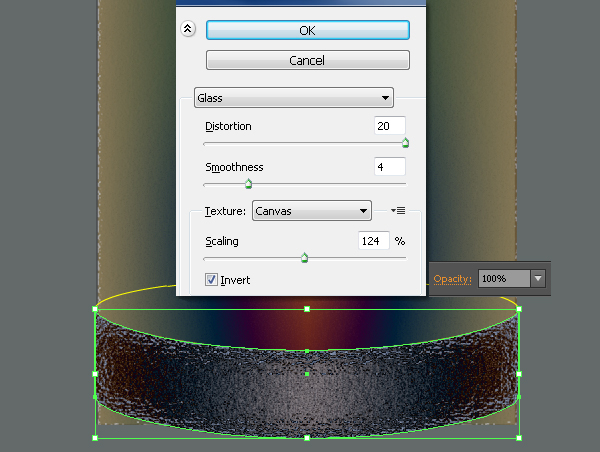Open the texture flyout menu icon
Viewport: 600px width, 452px height.
click(398, 210)
